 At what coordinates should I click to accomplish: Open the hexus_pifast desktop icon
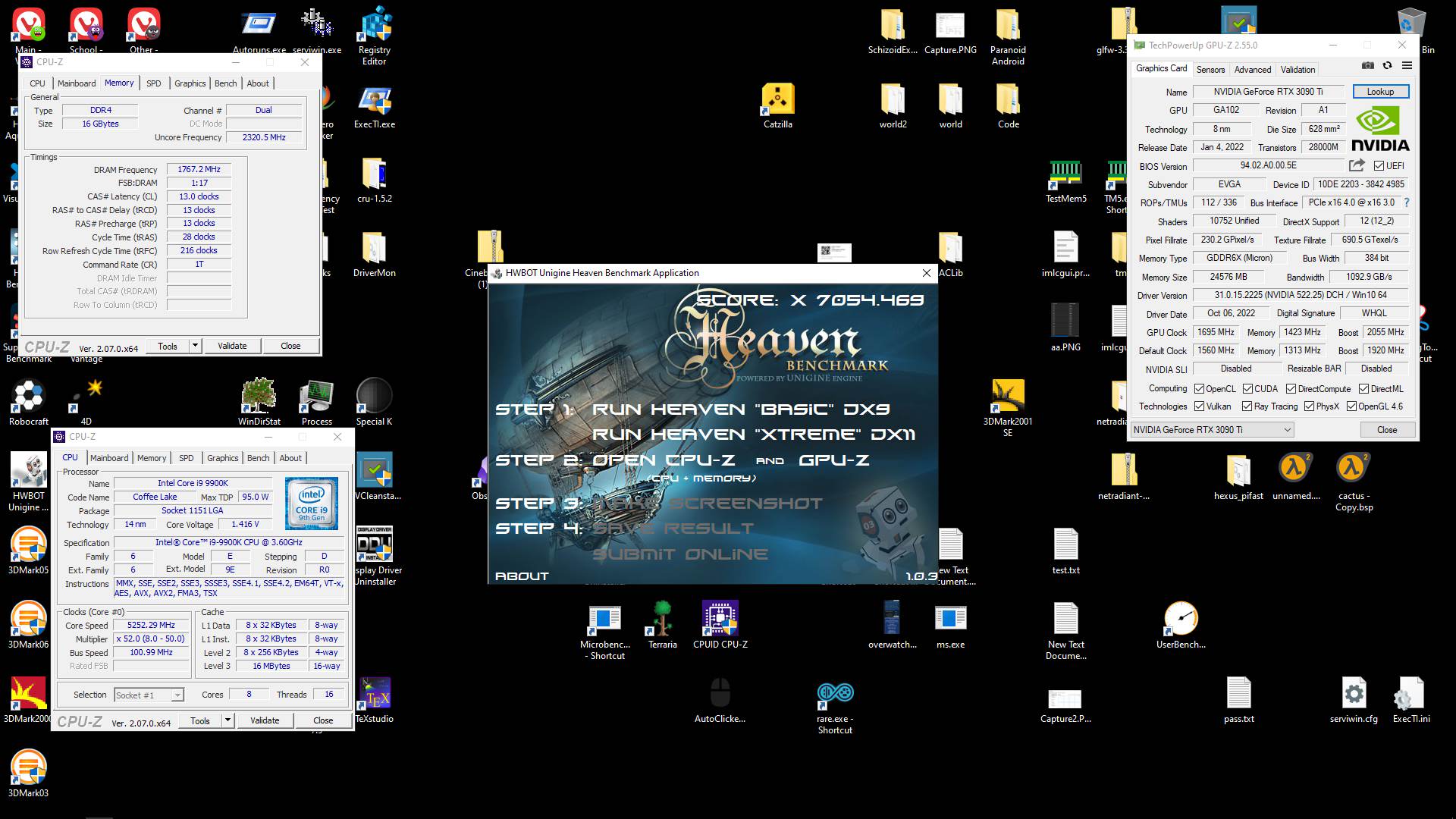[1239, 476]
